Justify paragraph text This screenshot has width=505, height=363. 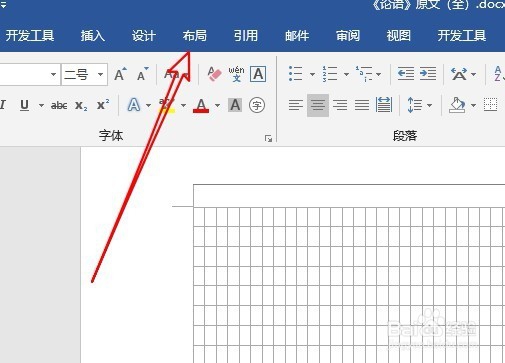[x=362, y=105]
